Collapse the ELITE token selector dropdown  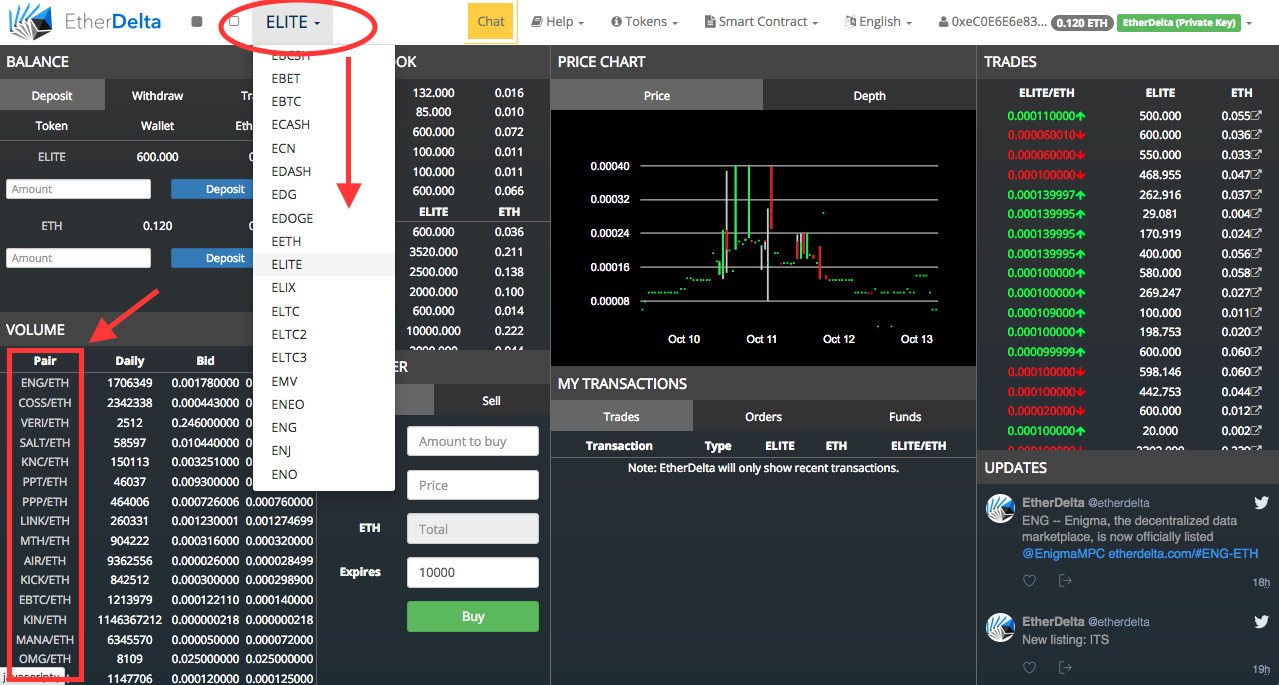[x=293, y=22]
